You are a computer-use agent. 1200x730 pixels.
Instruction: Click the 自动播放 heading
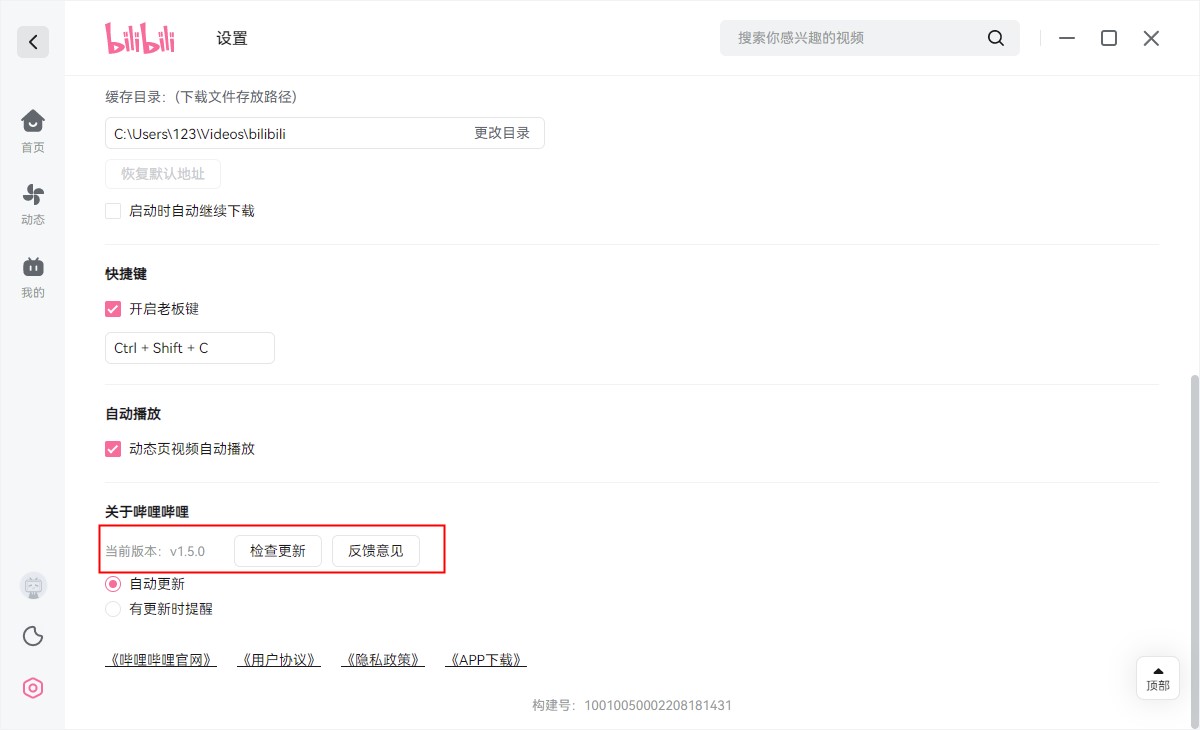(133, 413)
